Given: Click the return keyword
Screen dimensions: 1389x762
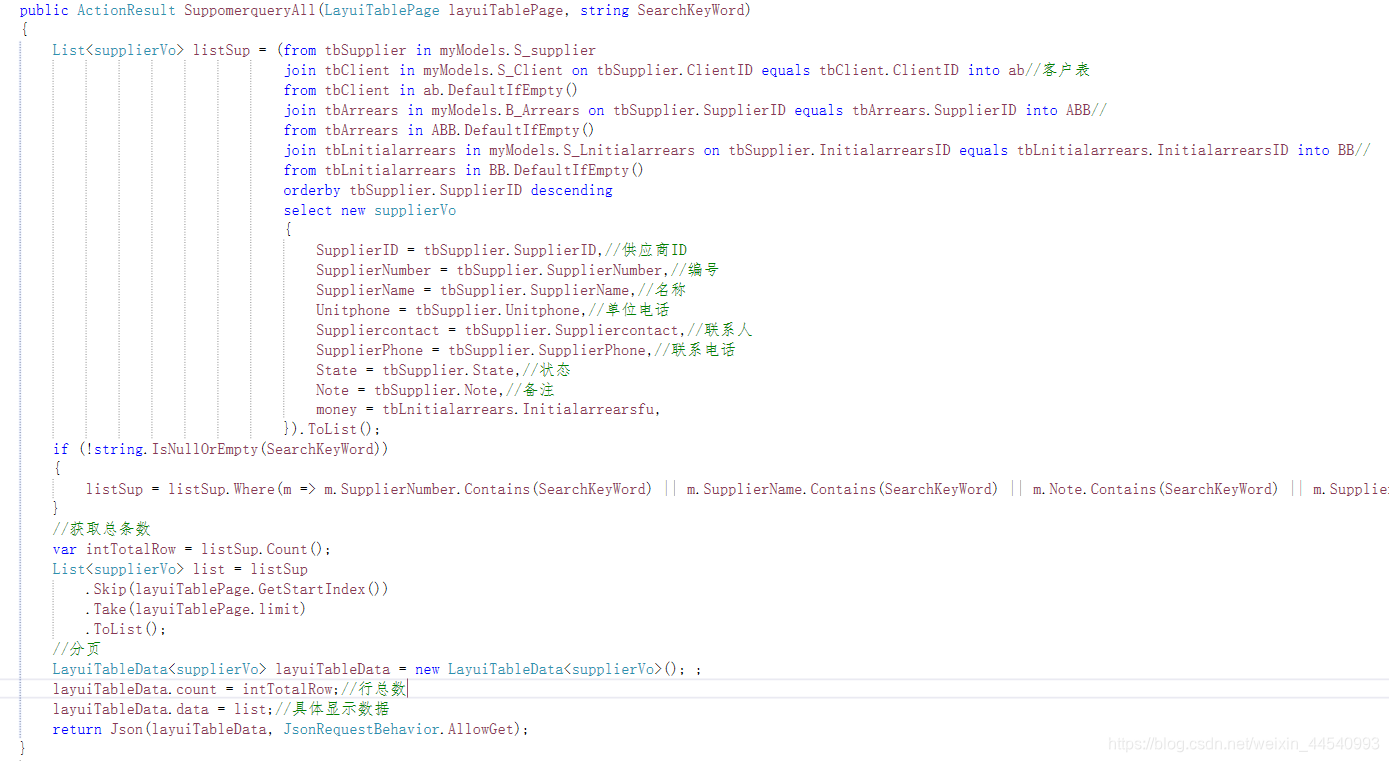Looking at the screenshot, I should pos(77,729).
